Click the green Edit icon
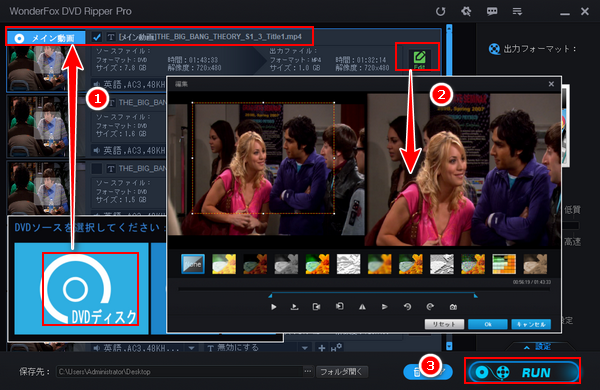This screenshot has width=600, height=390. [x=419, y=59]
